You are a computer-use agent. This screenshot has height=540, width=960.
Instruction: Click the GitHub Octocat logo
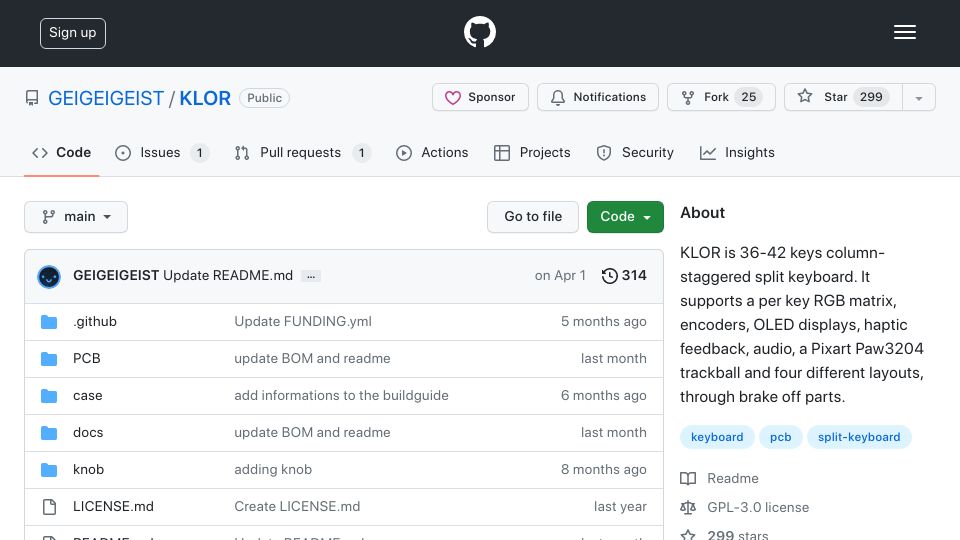(479, 32)
